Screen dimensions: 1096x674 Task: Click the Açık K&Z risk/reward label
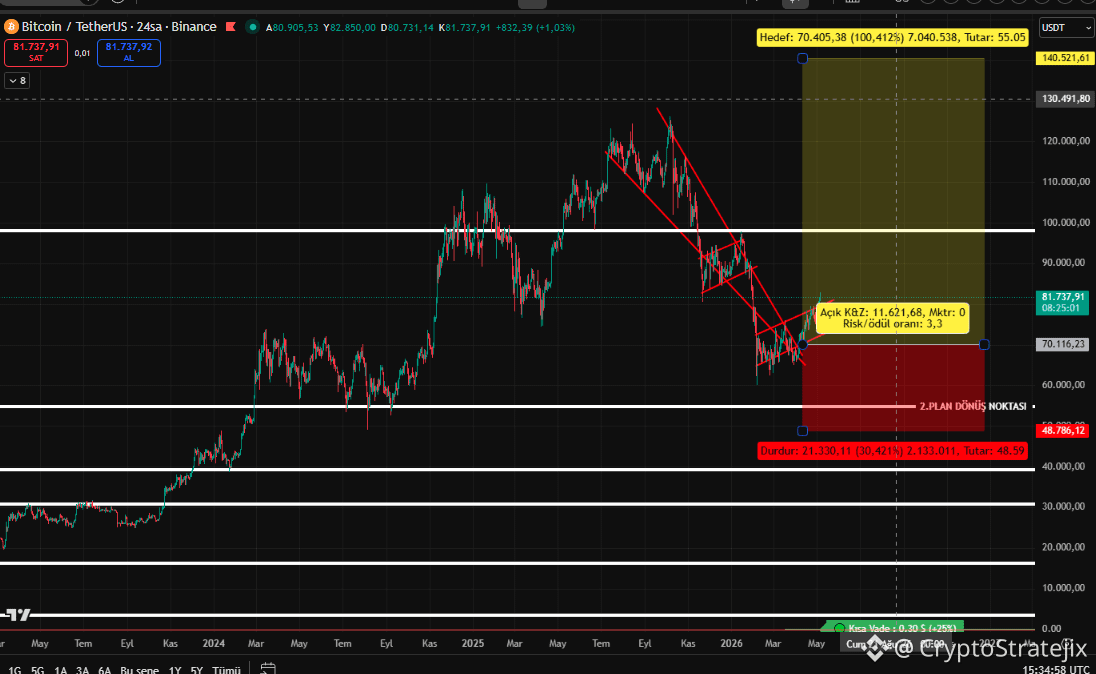tap(893, 318)
